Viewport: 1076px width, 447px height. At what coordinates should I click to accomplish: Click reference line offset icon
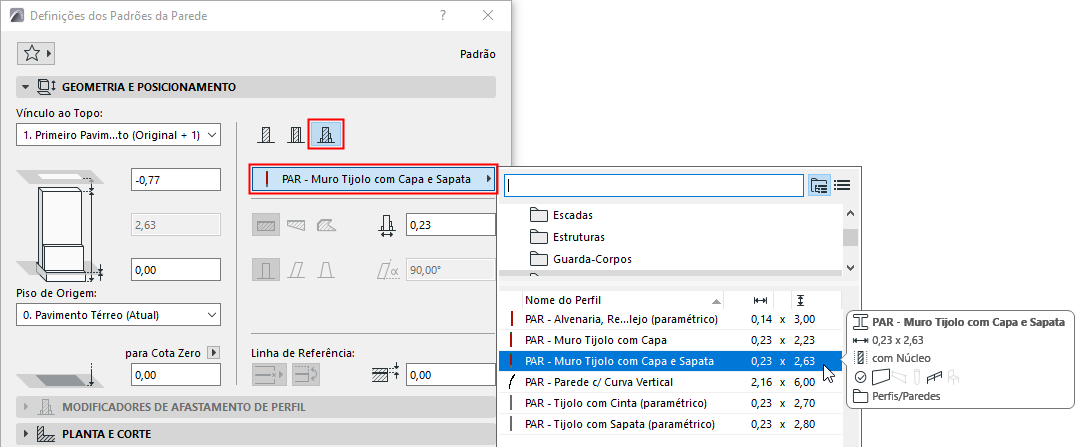tap(386, 375)
